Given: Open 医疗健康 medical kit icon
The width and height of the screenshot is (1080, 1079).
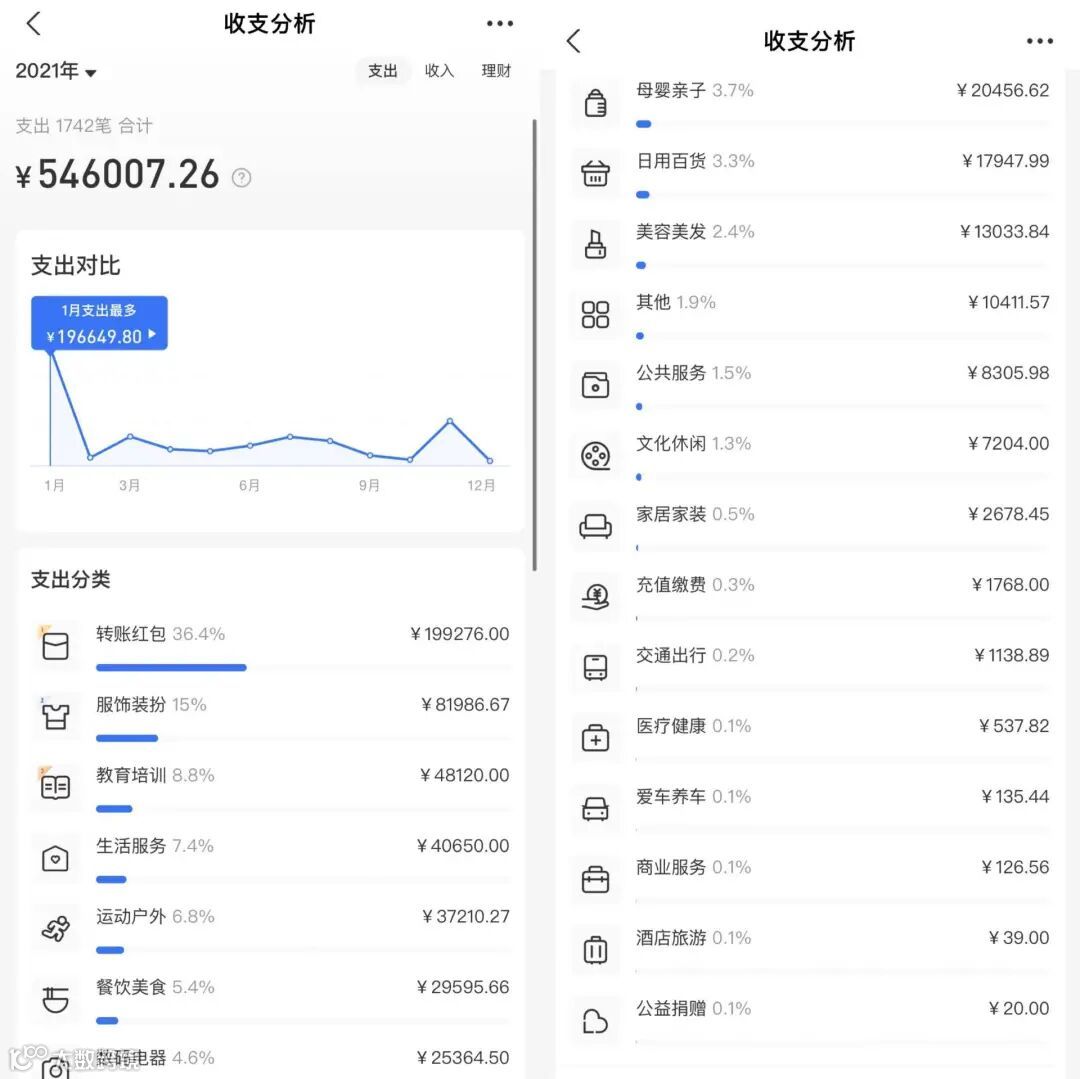Looking at the screenshot, I should (x=595, y=738).
